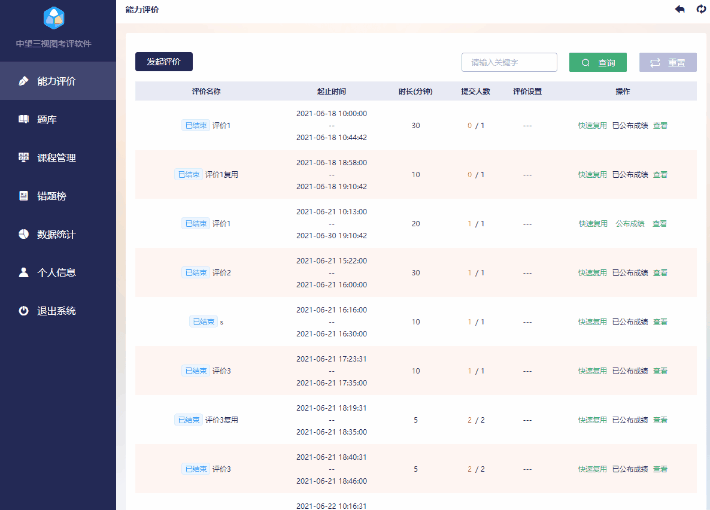Screen dimensions: 710x510
Task: Click the 发起评价 button
Action: [164, 62]
